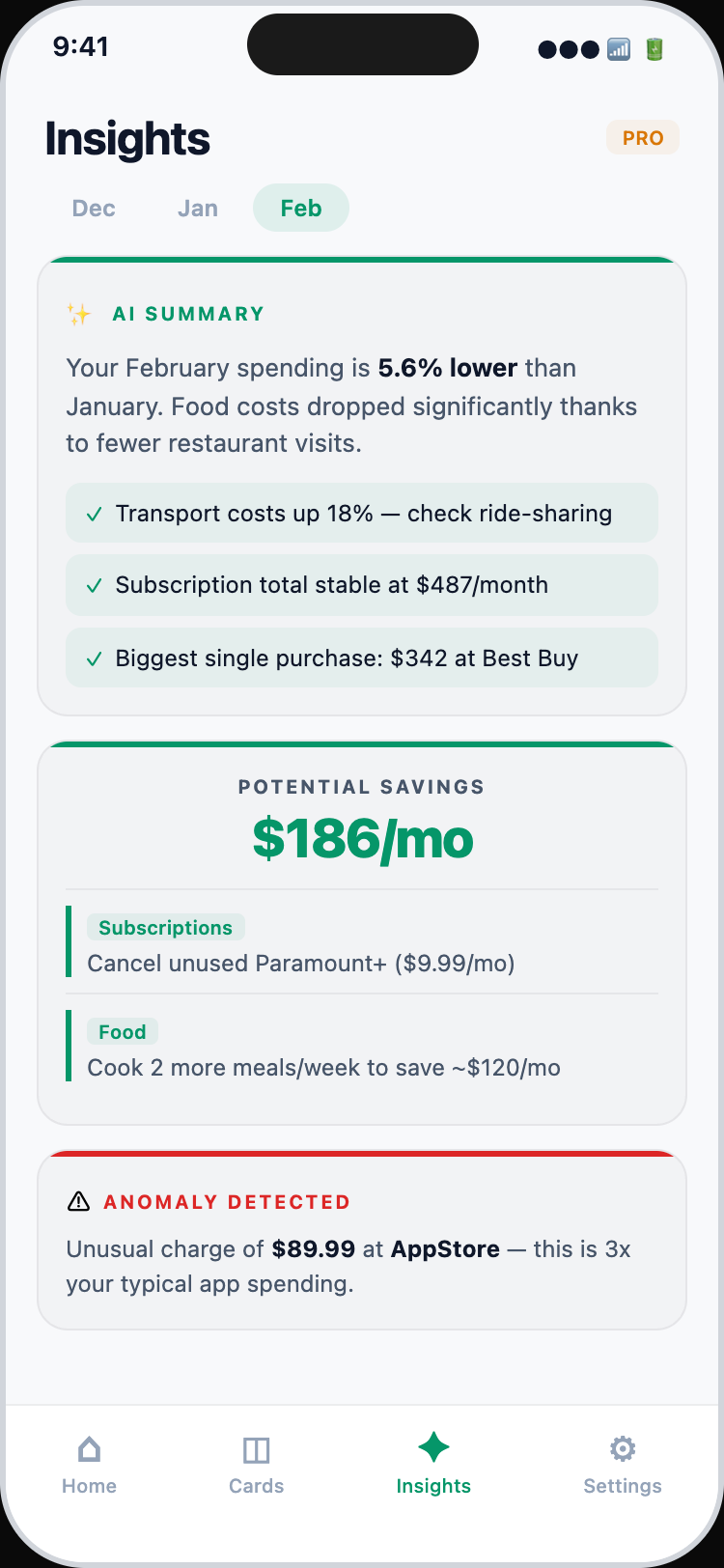Tap the checkmark beside Biggest single purchase
Screen dimensions: 724x1568
[94, 658]
